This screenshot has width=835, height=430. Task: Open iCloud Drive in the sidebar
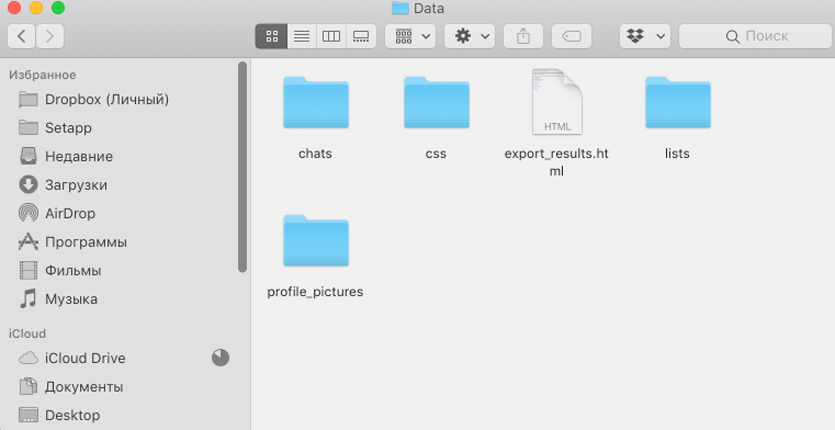124,358
